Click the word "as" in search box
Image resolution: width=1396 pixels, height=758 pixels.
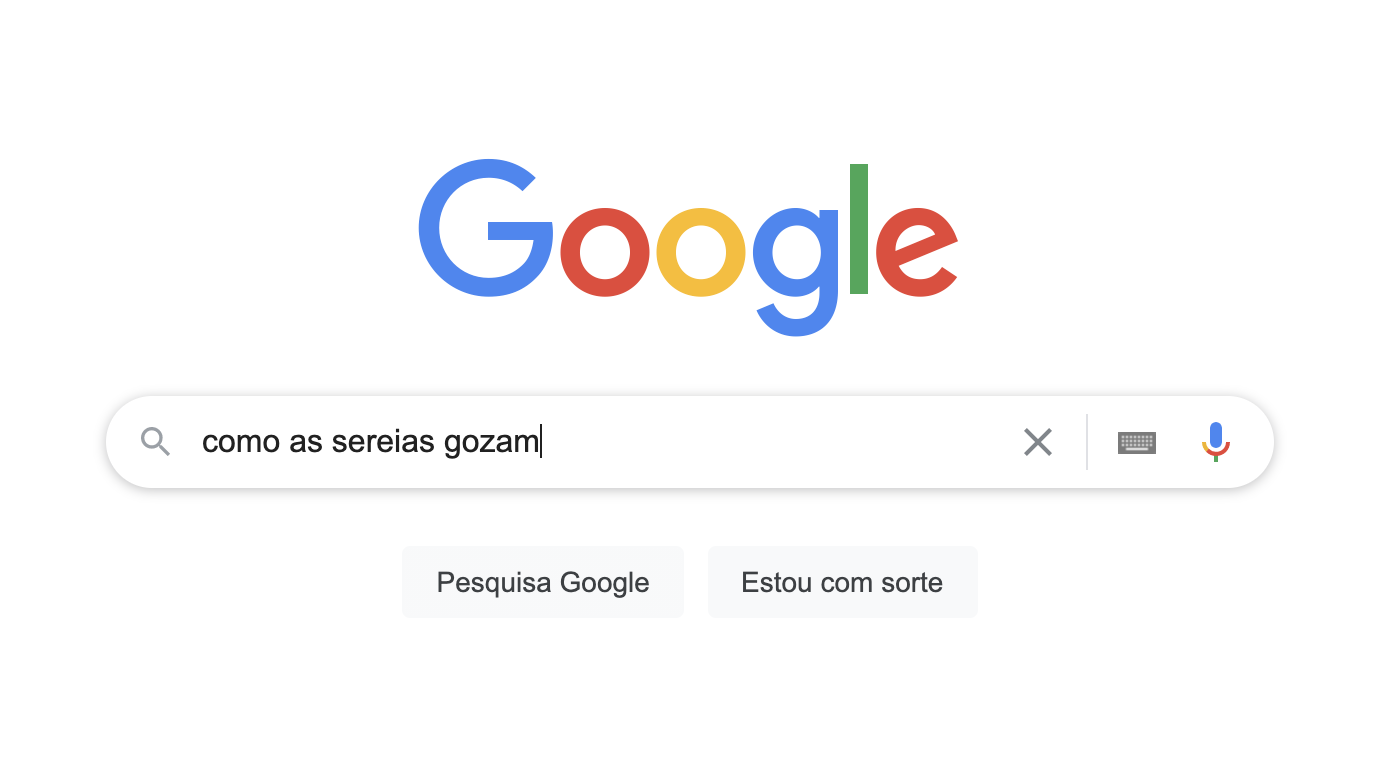coord(307,441)
